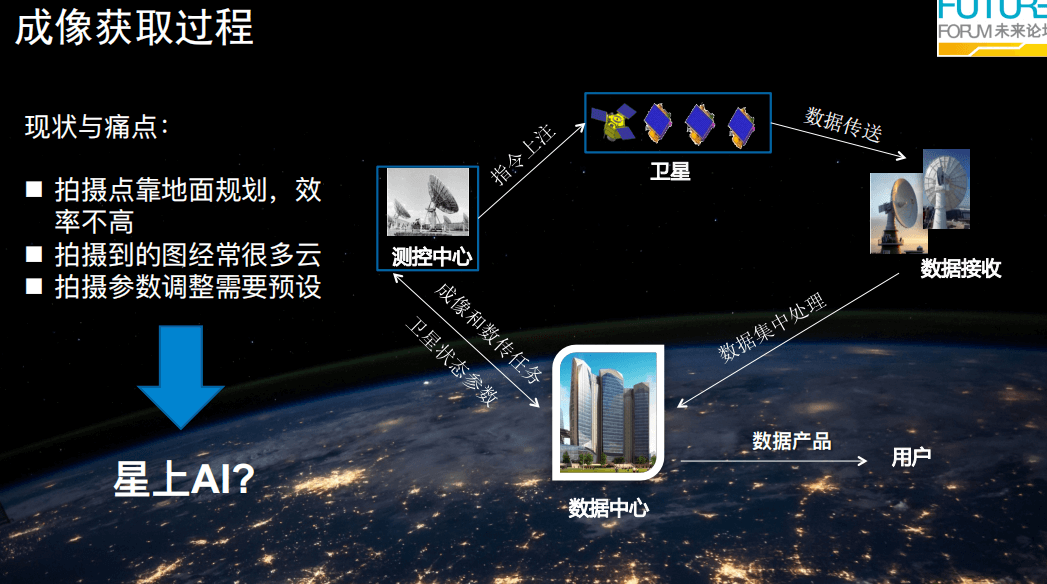Click the 测控中心 radio dish photo
Screen dimensions: 1047x584
coord(428,202)
